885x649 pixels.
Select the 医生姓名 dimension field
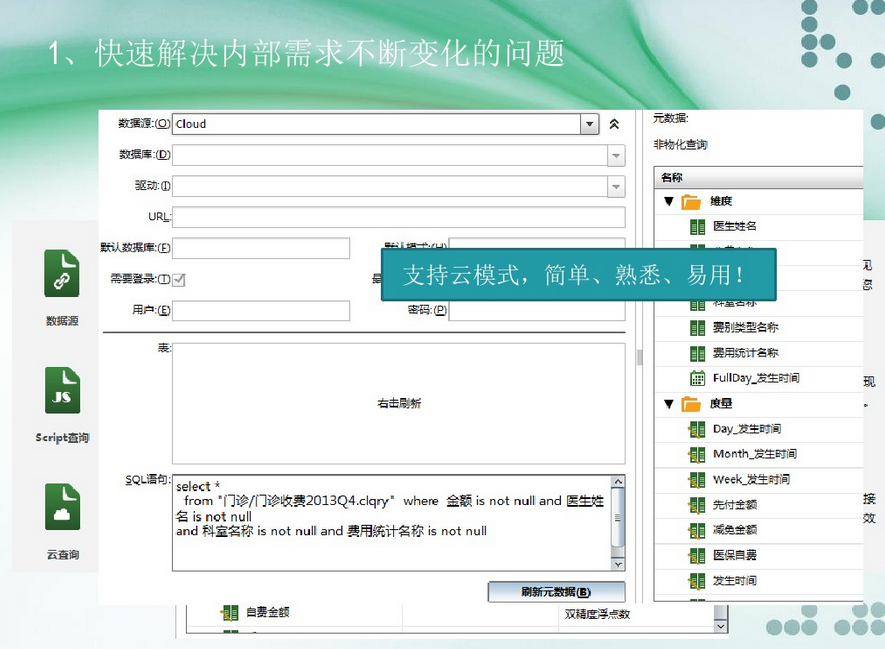(734, 227)
